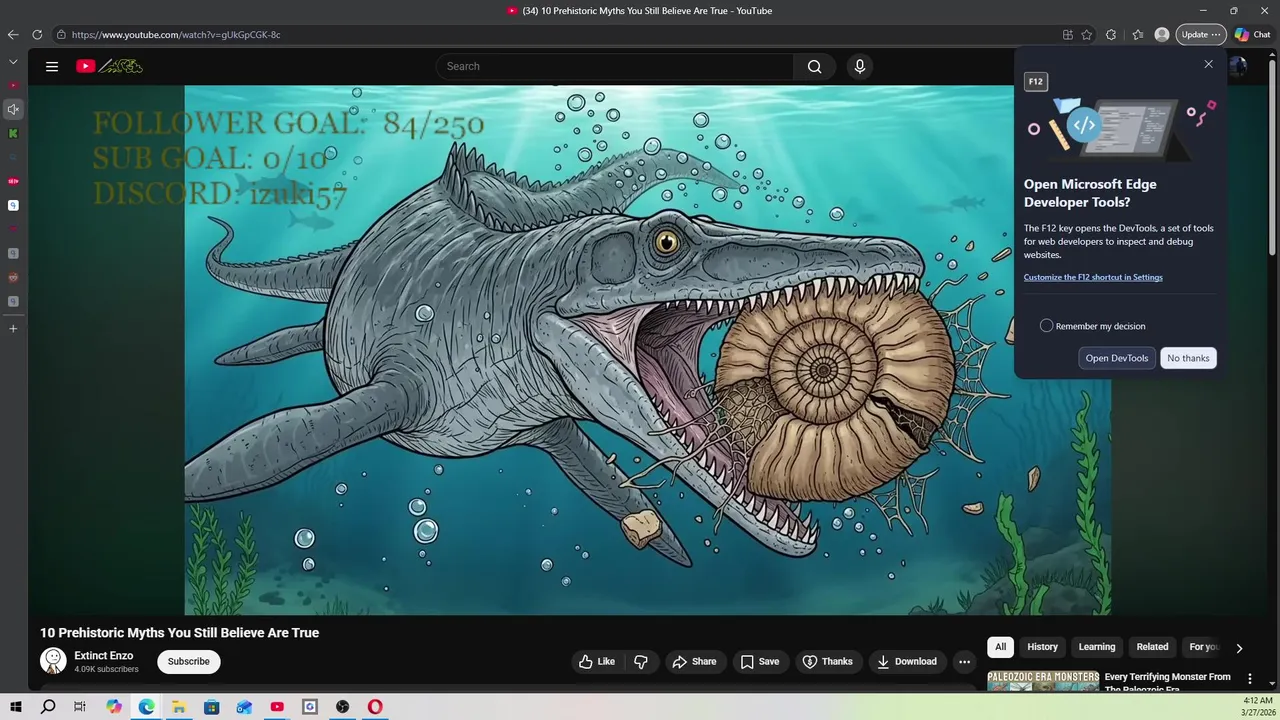Select the Related filter chip
This screenshot has width=1280, height=720.
click(x=1152, y=647)
